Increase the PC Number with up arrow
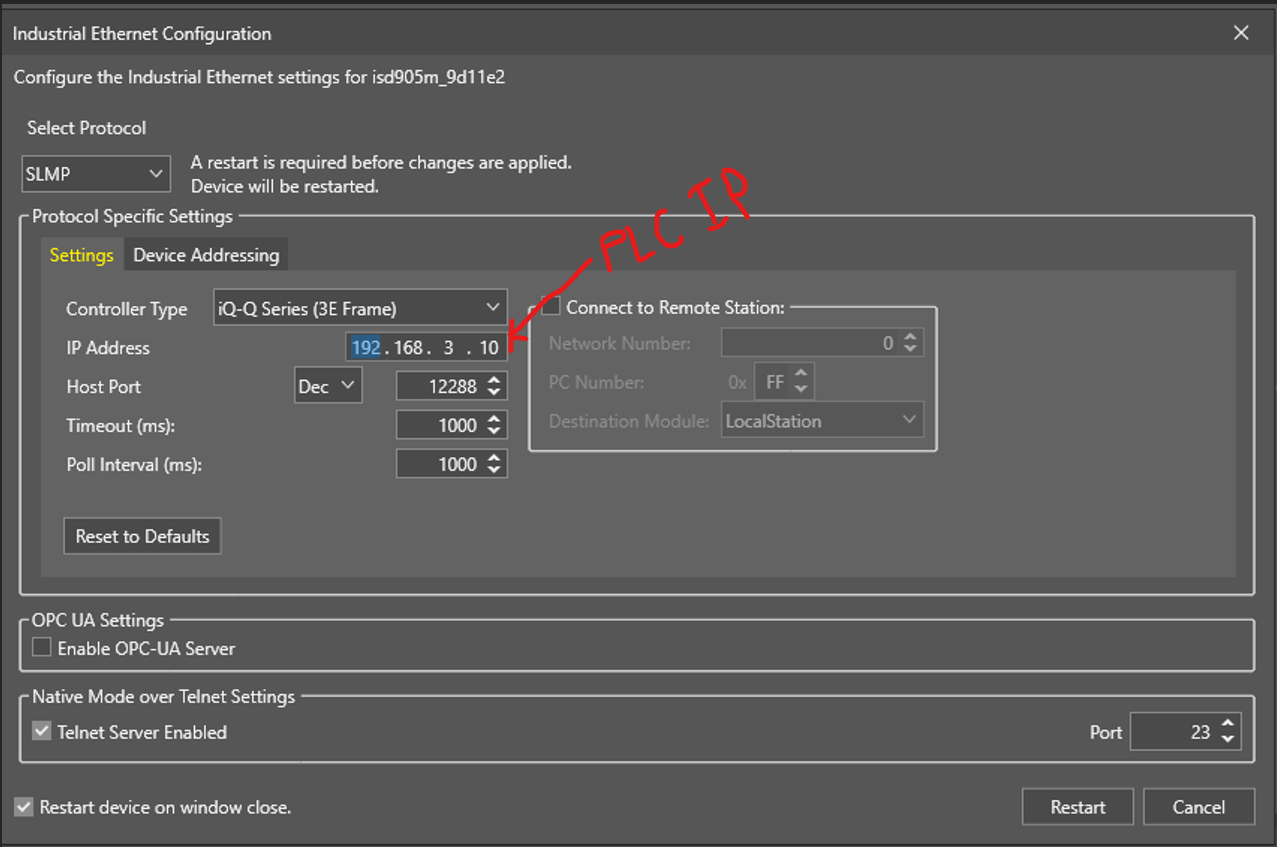This screenshot has width=1277, height=847. pyautogui.click(x=801, y=375)
